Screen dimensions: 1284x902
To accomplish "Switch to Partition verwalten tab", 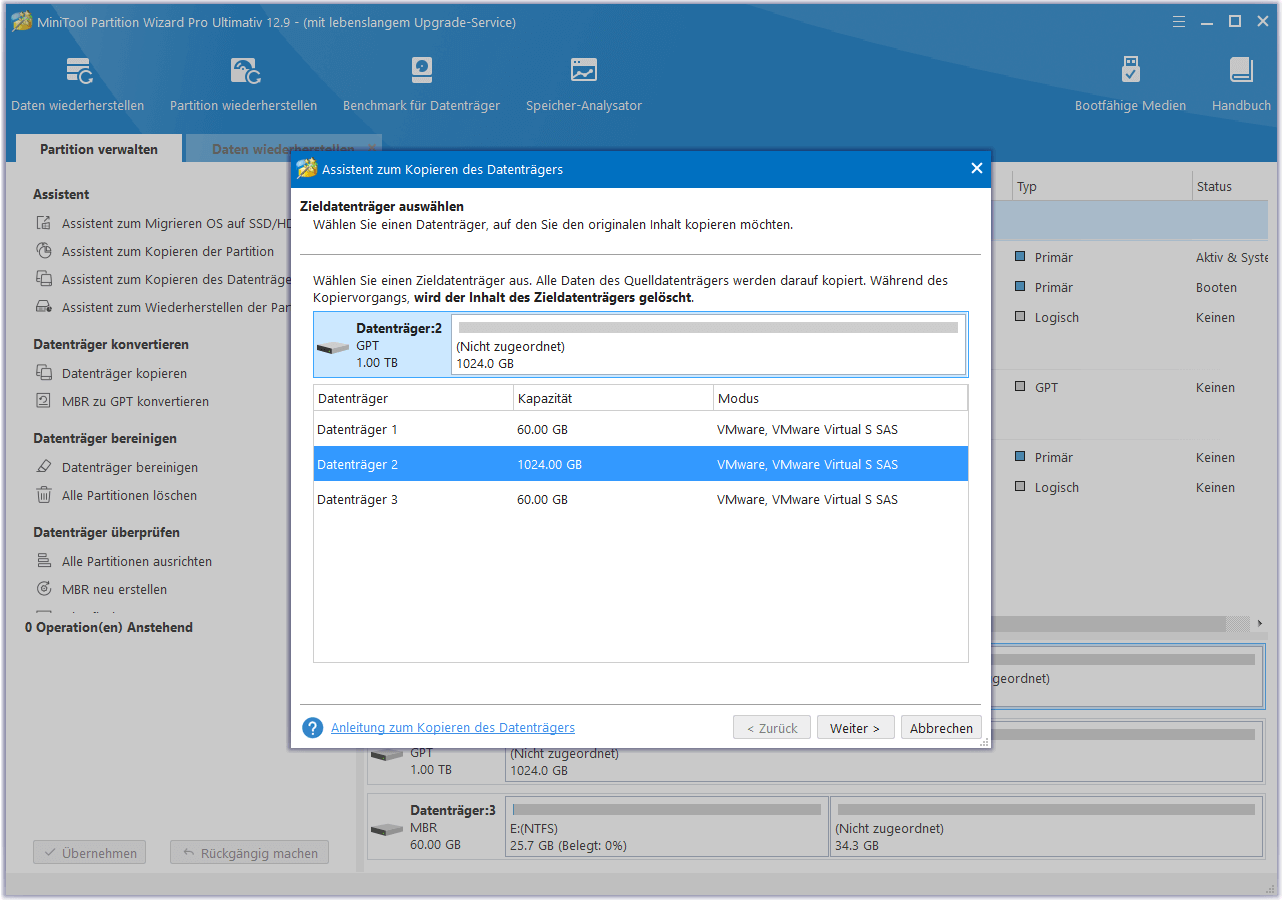I will [99, 149].
